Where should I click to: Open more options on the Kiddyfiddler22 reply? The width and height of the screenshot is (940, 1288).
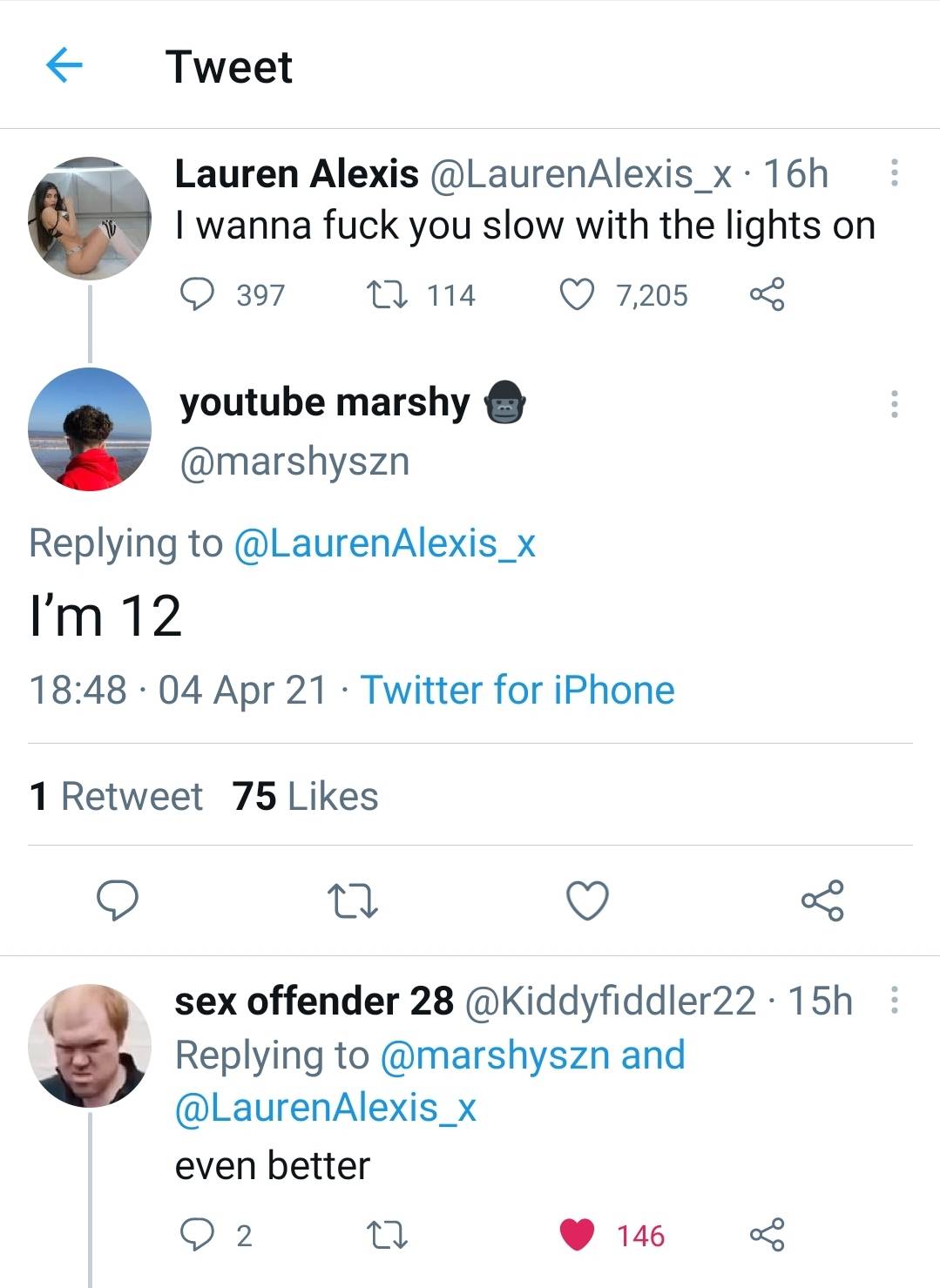(894, 1000)
